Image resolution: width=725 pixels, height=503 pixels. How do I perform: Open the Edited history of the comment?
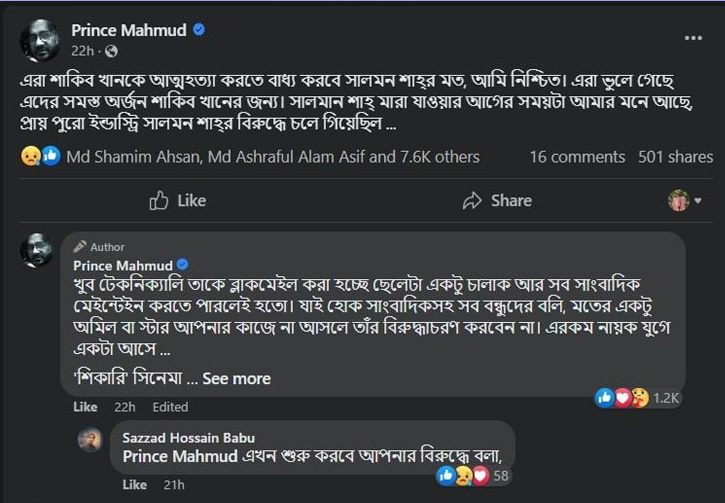170,407
